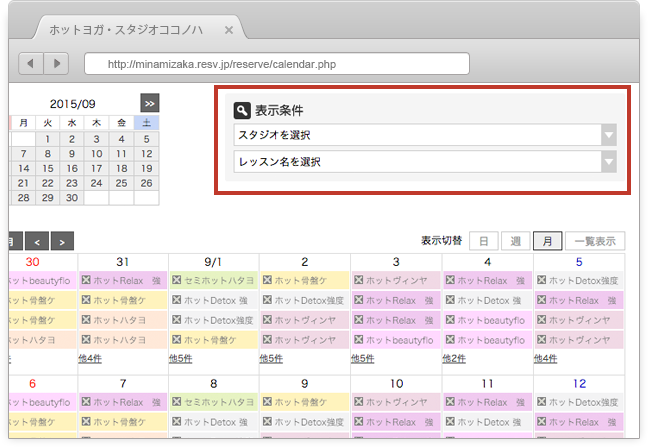Go to next period with > button
The width and height of the screenshot is (648, 447).
coord(62,241)
